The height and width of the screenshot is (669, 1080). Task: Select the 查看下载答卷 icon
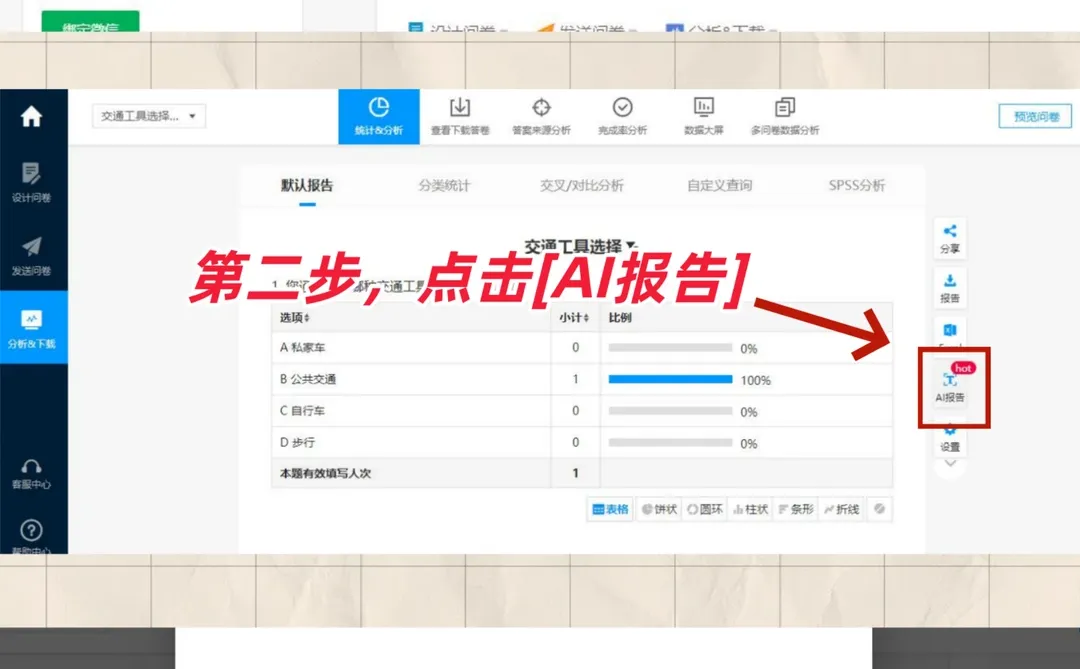[x=460, y=115]
